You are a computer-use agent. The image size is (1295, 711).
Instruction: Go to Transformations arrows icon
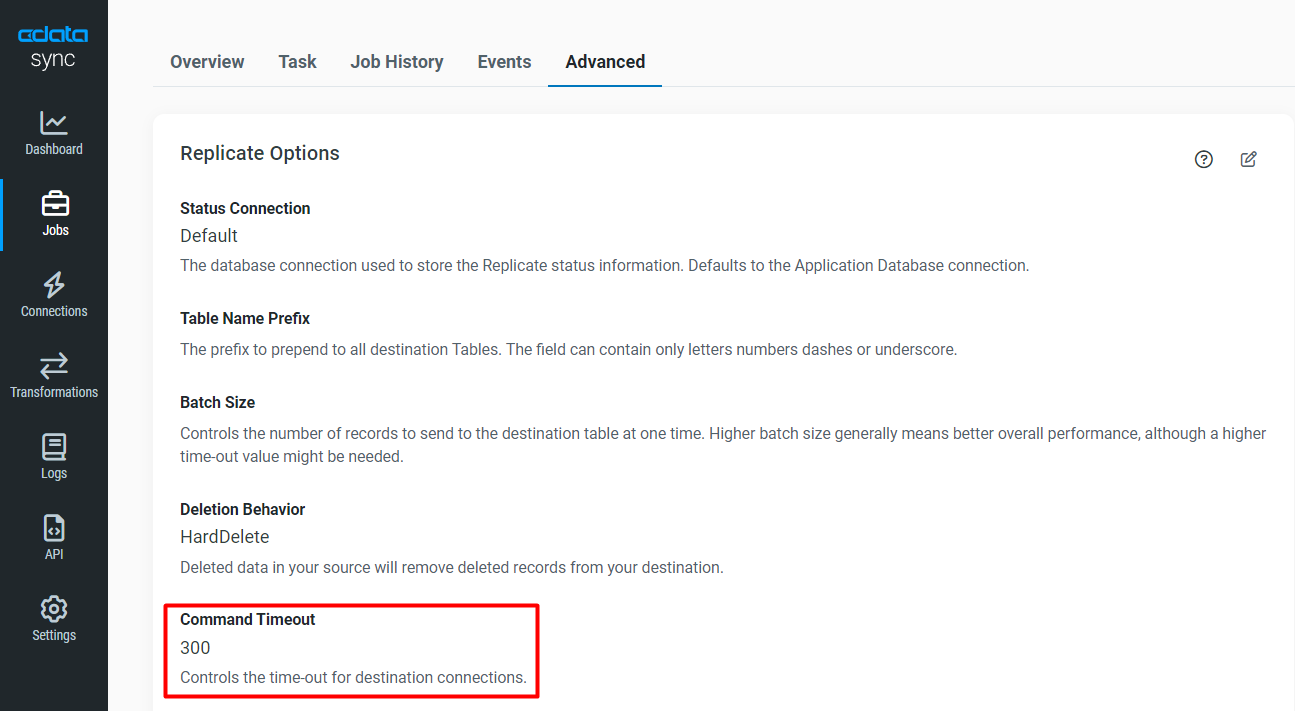[54, 366]
